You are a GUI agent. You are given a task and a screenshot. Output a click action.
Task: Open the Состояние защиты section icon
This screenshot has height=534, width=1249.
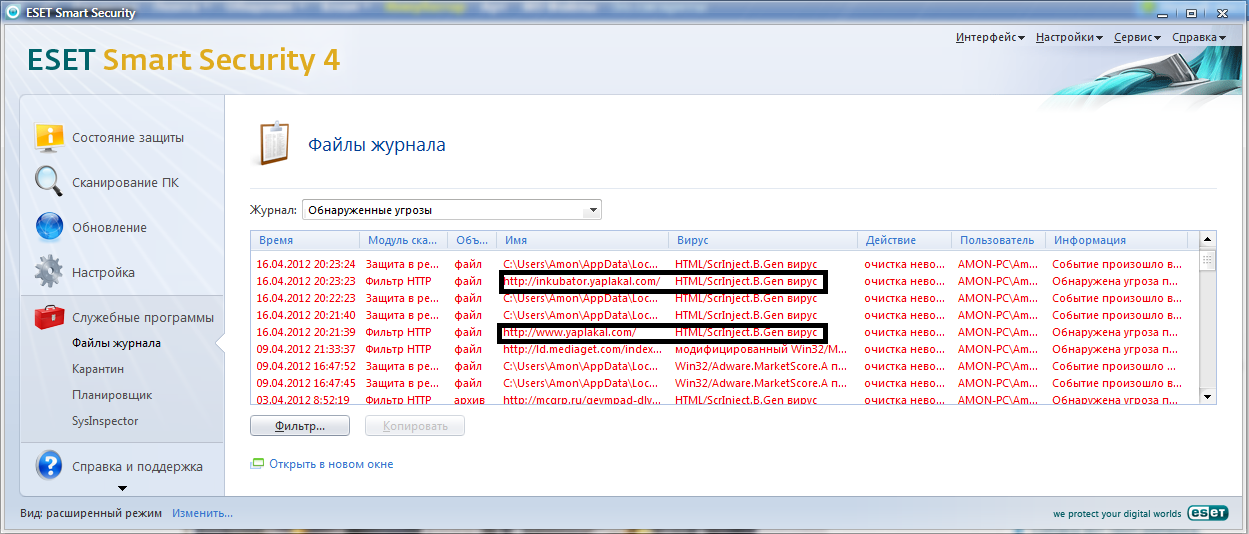point(49,137)
